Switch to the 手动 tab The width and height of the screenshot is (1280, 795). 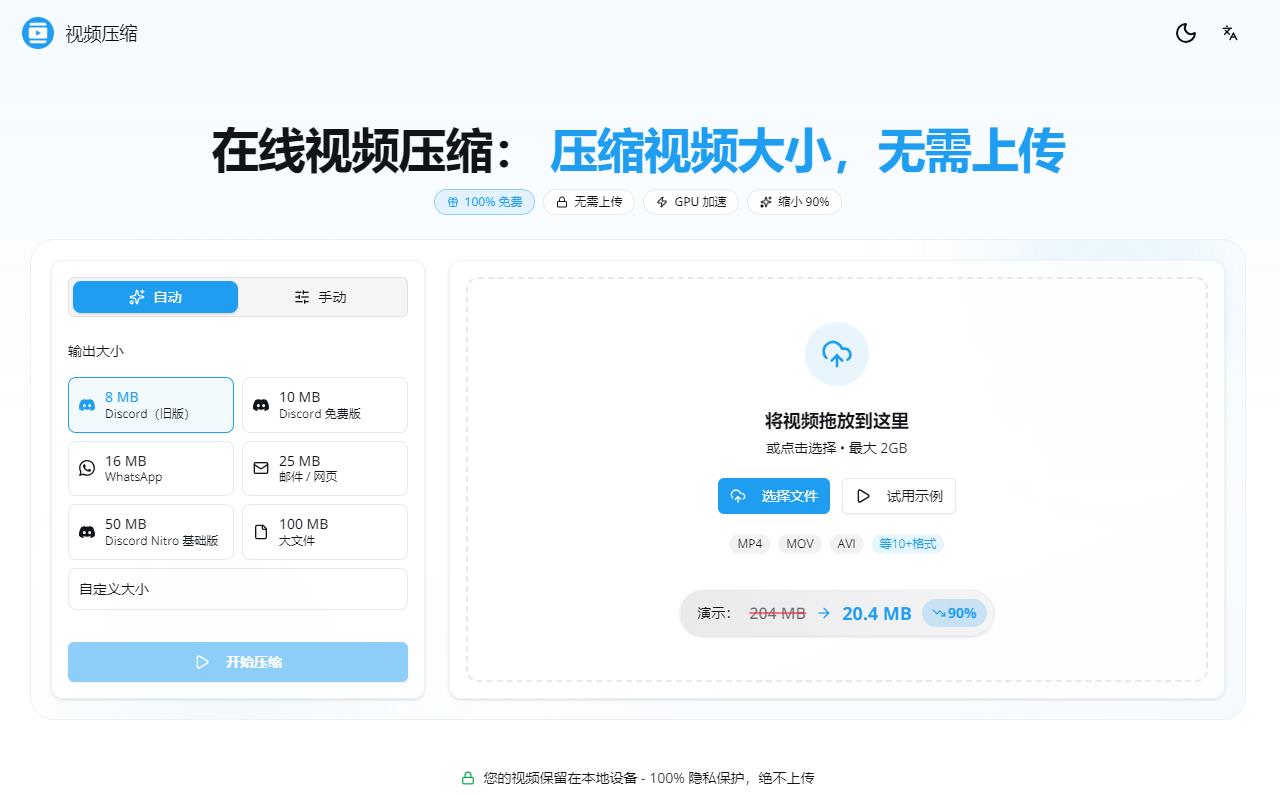322,297
